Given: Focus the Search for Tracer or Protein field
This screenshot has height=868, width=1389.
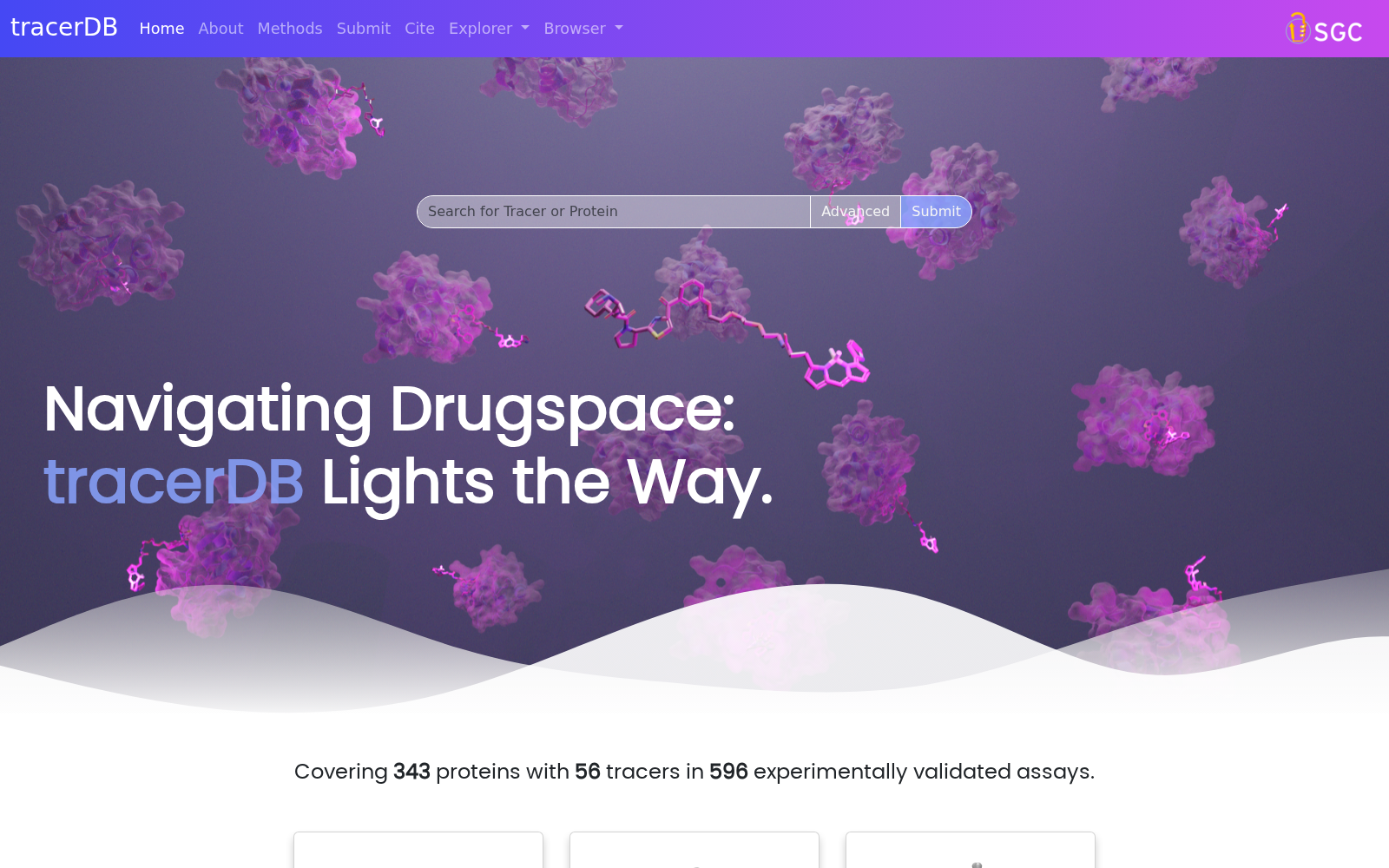Looking at the screenshot, I should point(614,212).
